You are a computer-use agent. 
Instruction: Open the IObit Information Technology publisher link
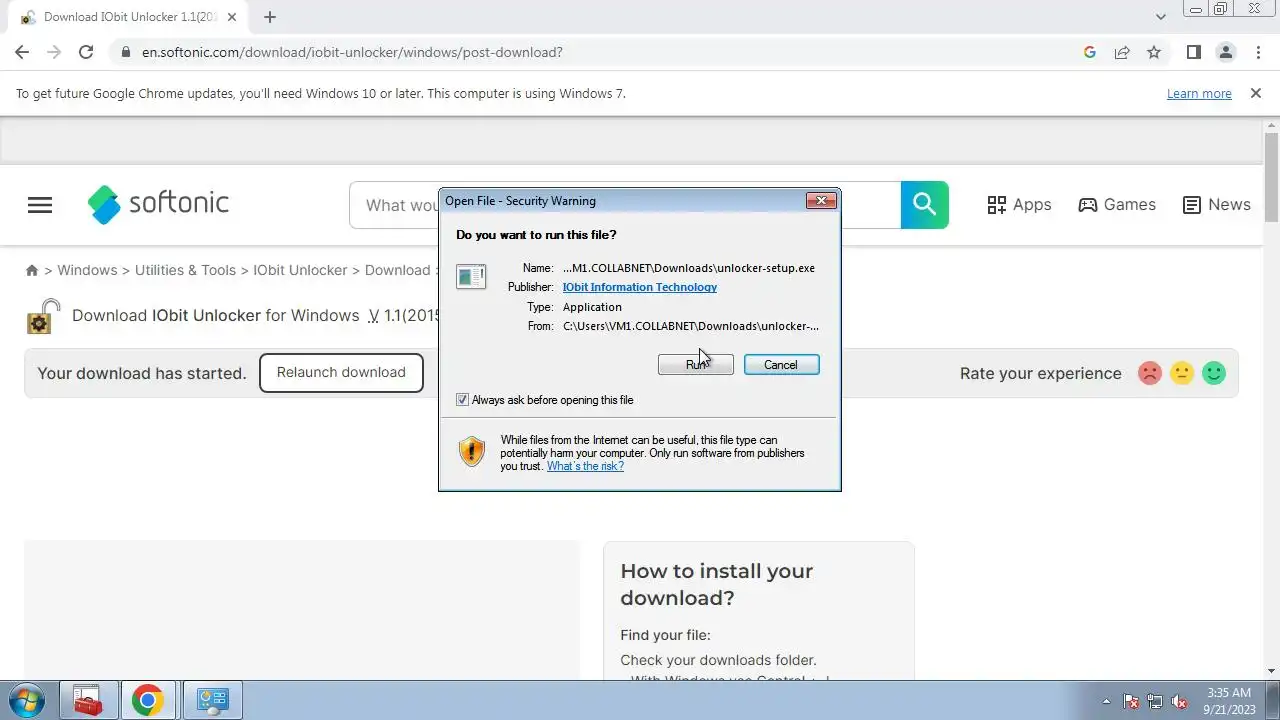point(640,287)
